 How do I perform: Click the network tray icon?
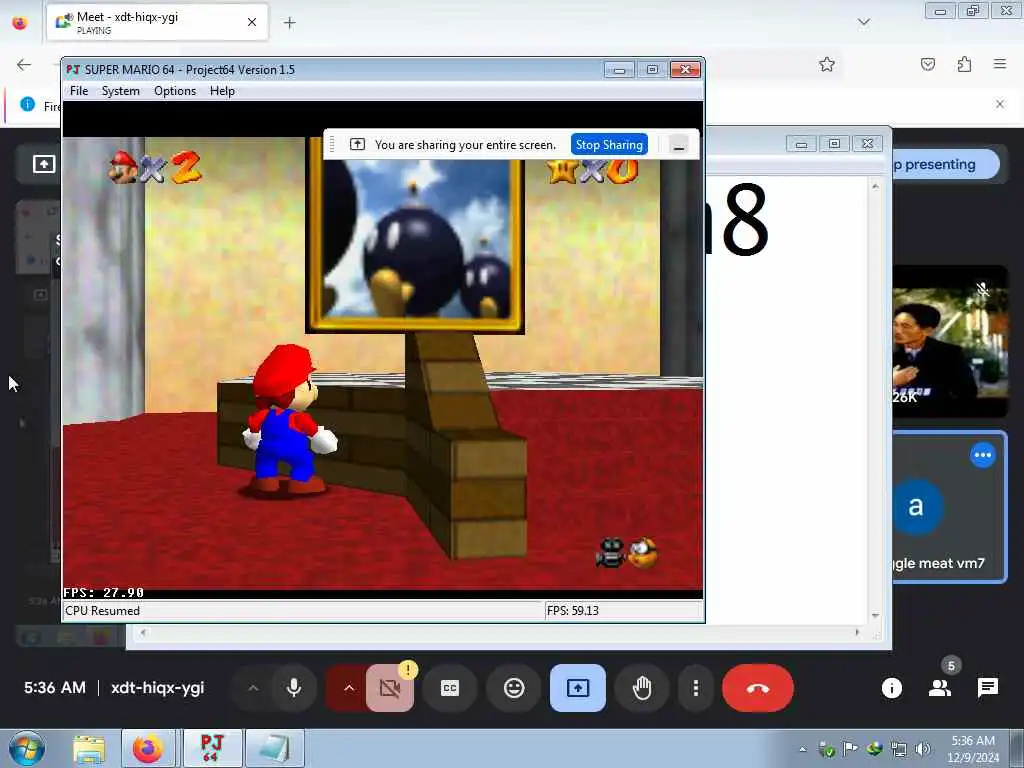(x=899, y=750)
